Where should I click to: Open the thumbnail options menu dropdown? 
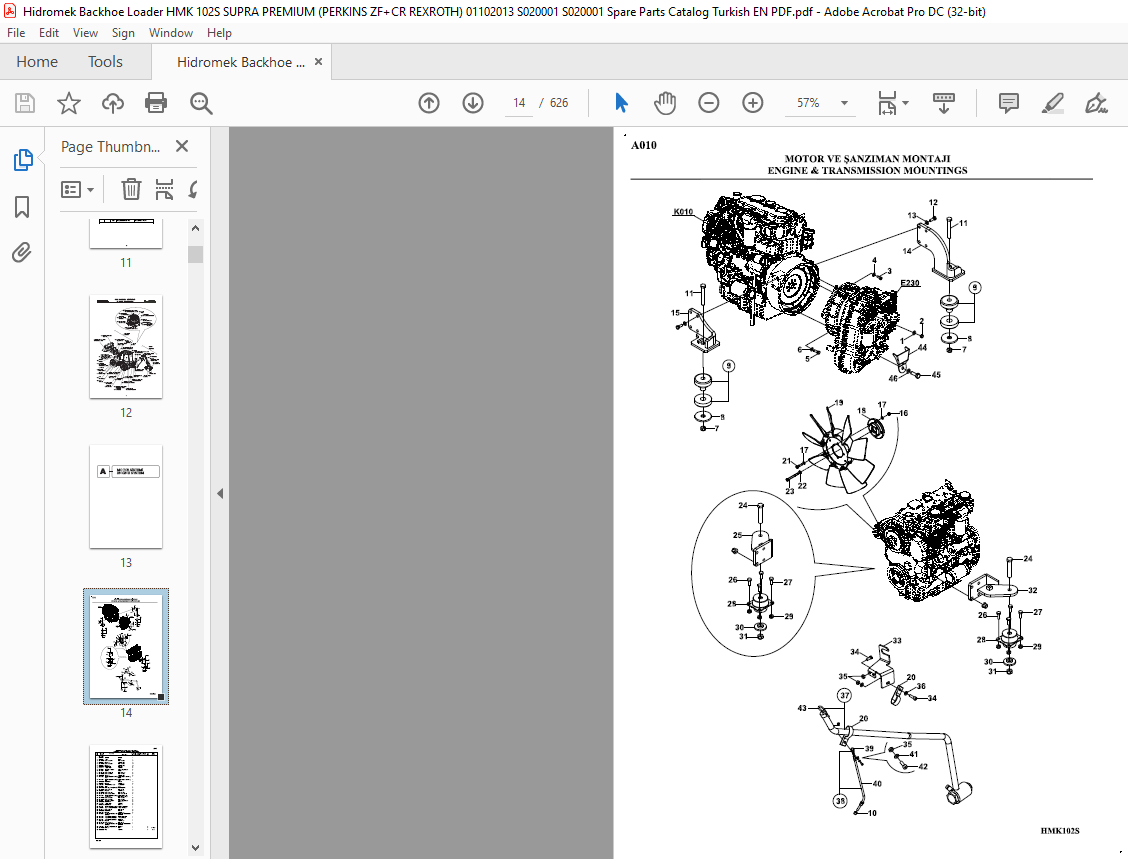click(78, 189)
